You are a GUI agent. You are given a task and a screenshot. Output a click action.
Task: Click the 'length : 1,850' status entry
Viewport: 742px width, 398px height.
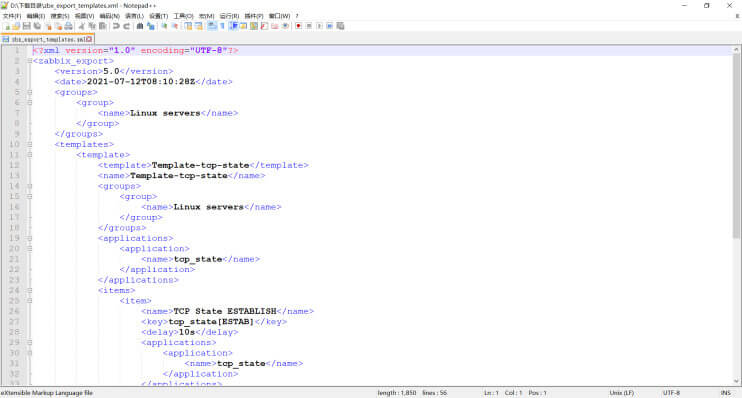(x=397, y=393)
